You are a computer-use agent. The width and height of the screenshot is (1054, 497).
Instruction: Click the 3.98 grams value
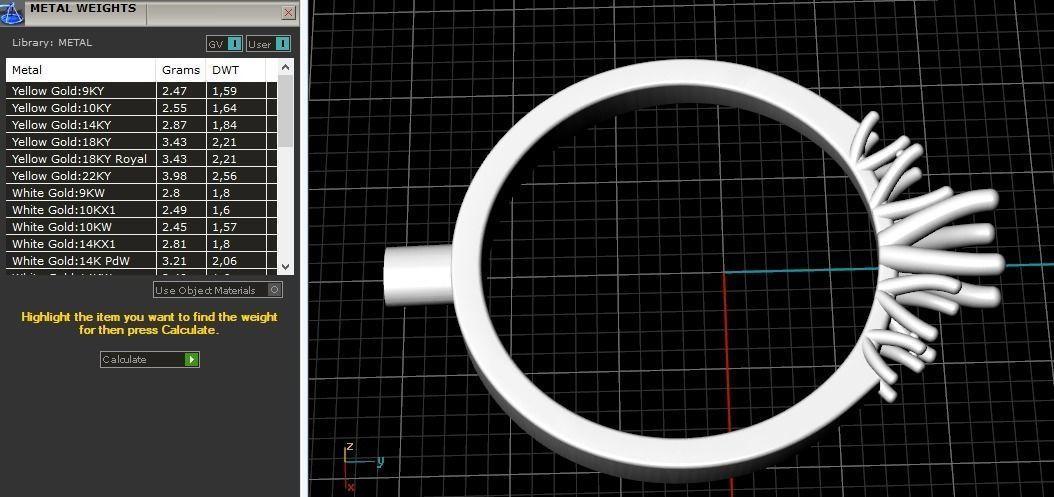coord(174,176)
